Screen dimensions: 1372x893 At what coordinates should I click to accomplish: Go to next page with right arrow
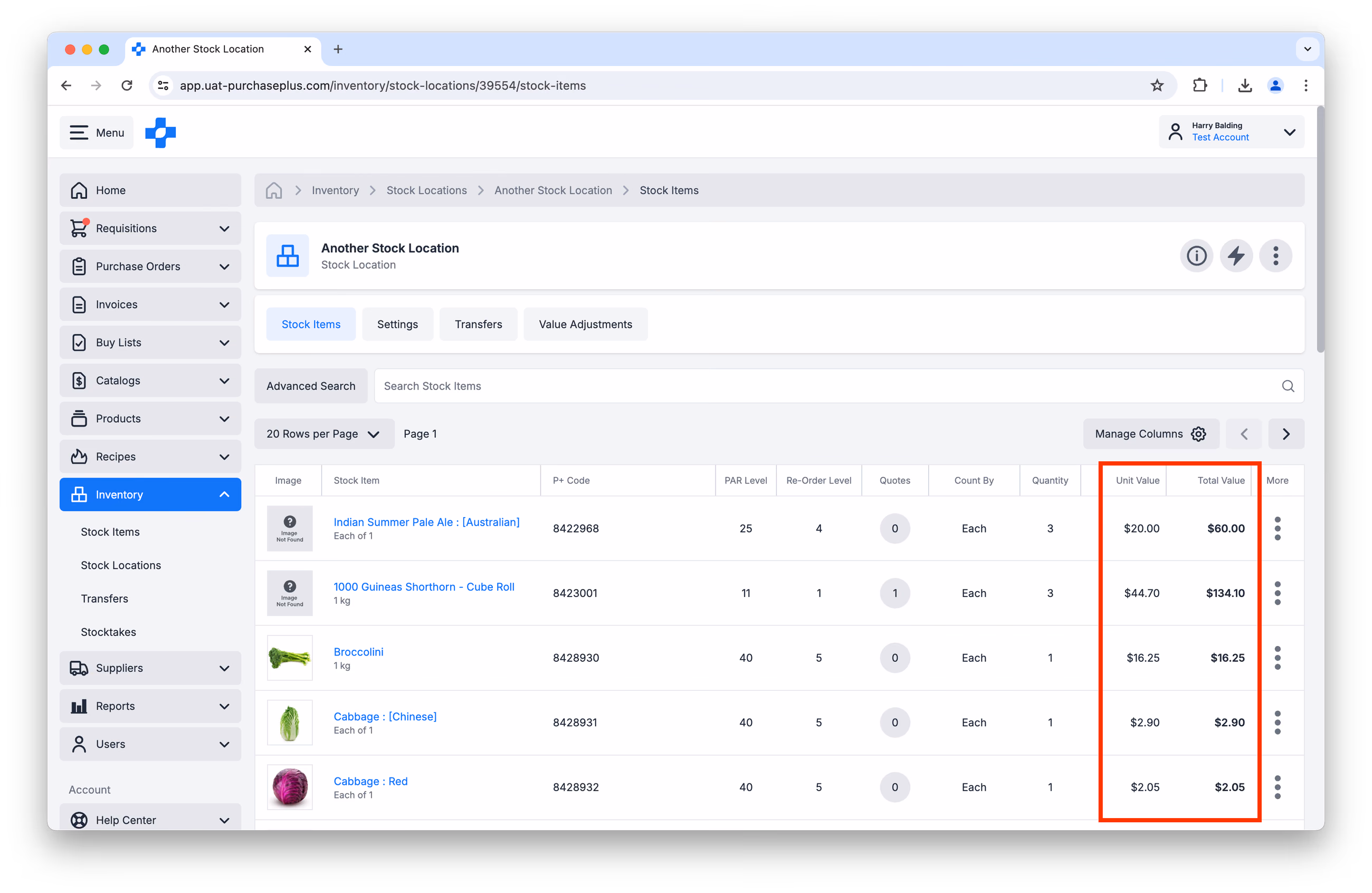pos(1286,434)
